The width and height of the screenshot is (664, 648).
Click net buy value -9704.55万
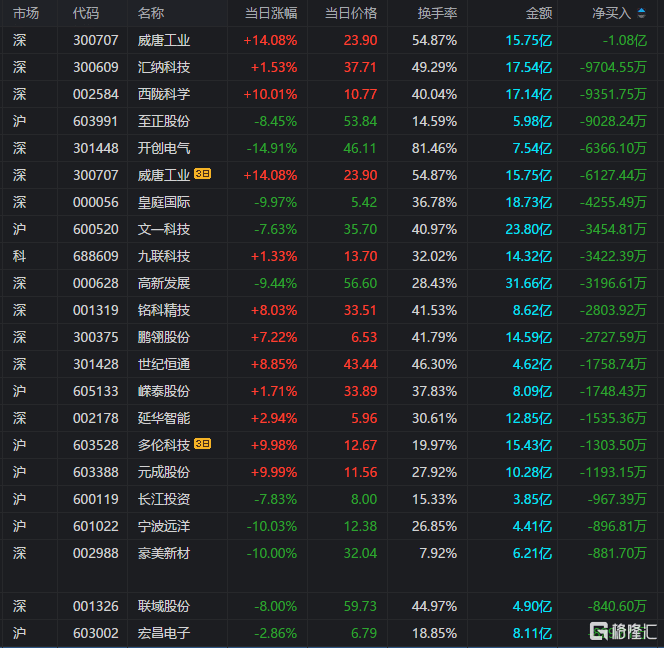(613, 67)
